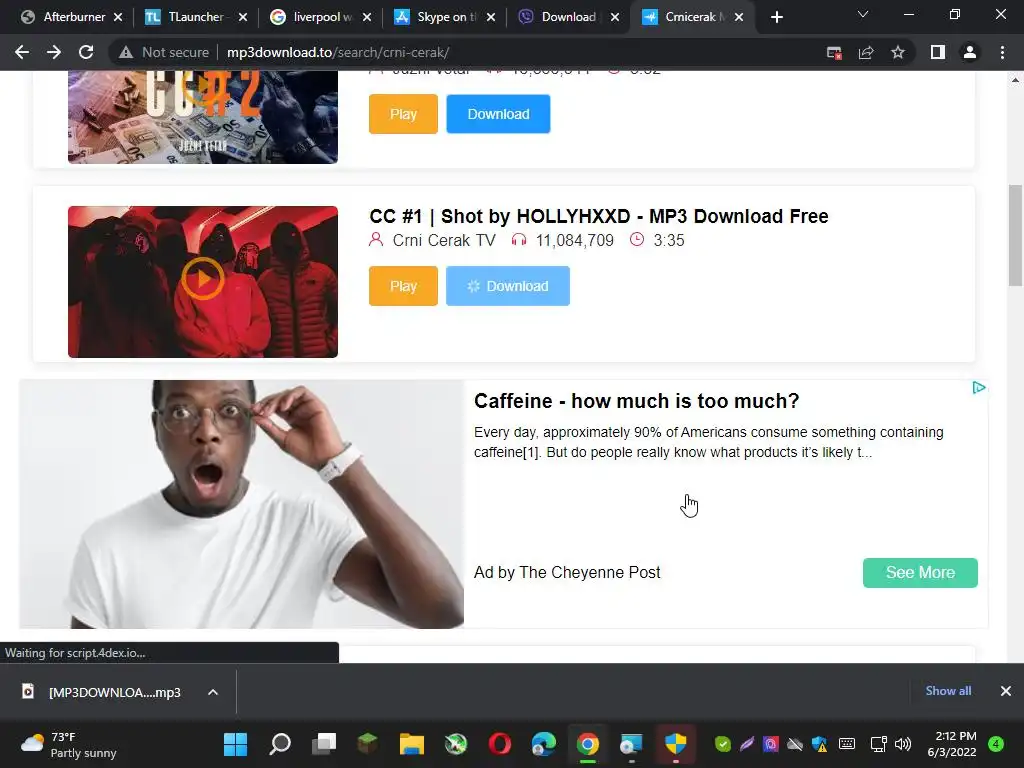Image resolution: width=1024 pixels, height=768 pixels.
Task: Close the Afterburner tab
Action: 118,17
